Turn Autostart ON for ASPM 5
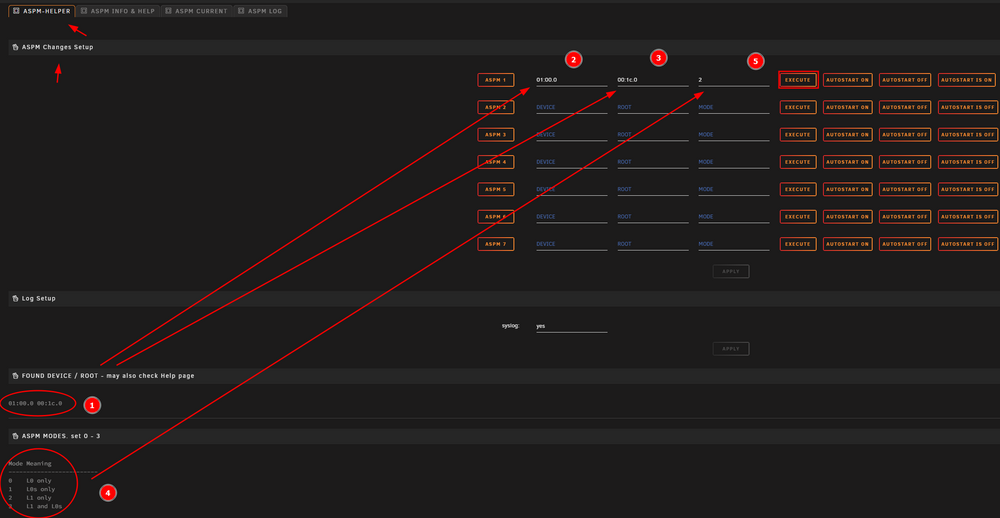Viewport: 1000px width, 518px height. (848, 189)
